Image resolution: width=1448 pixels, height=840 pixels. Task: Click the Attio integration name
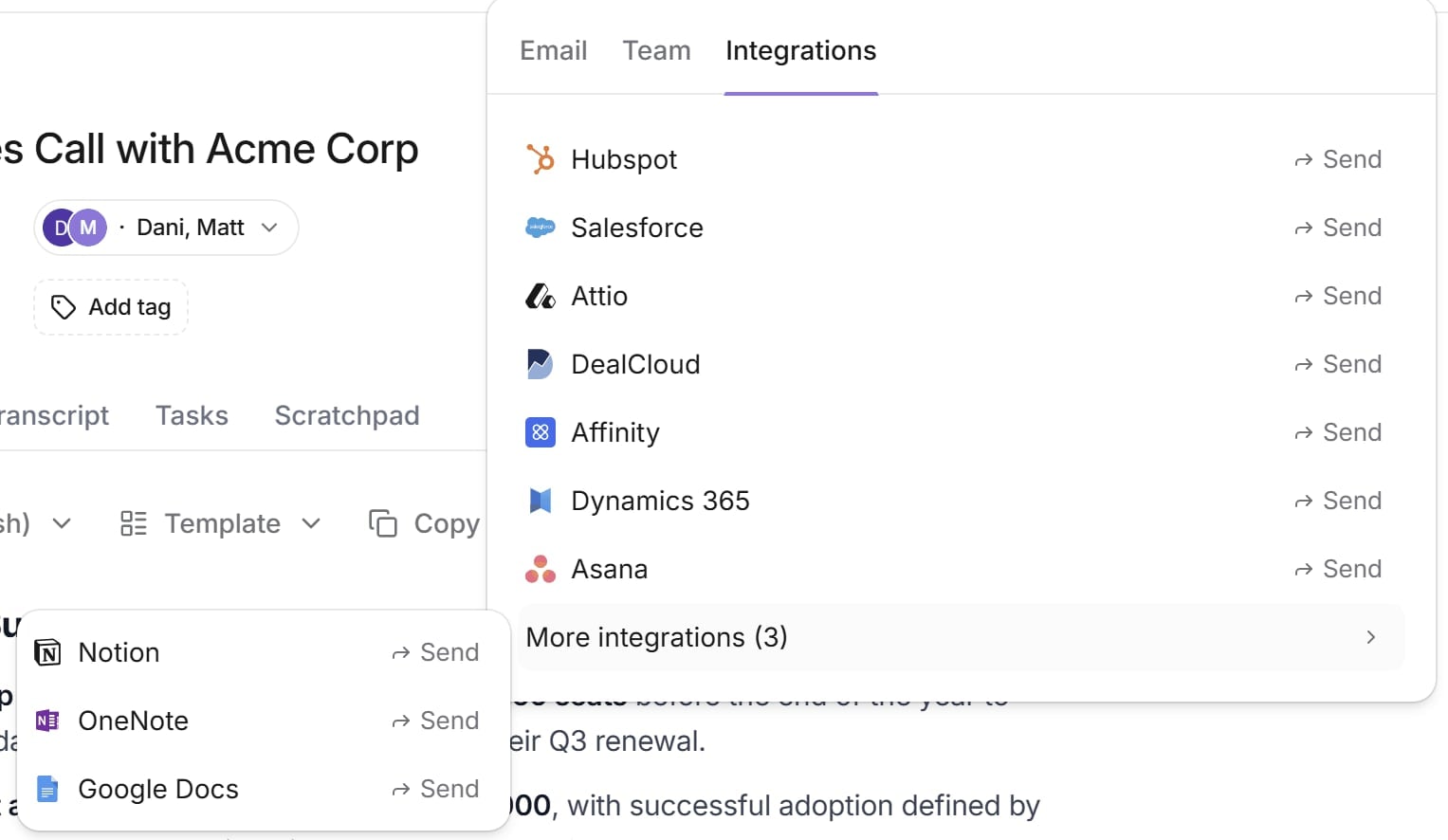[x=599, y=296]
